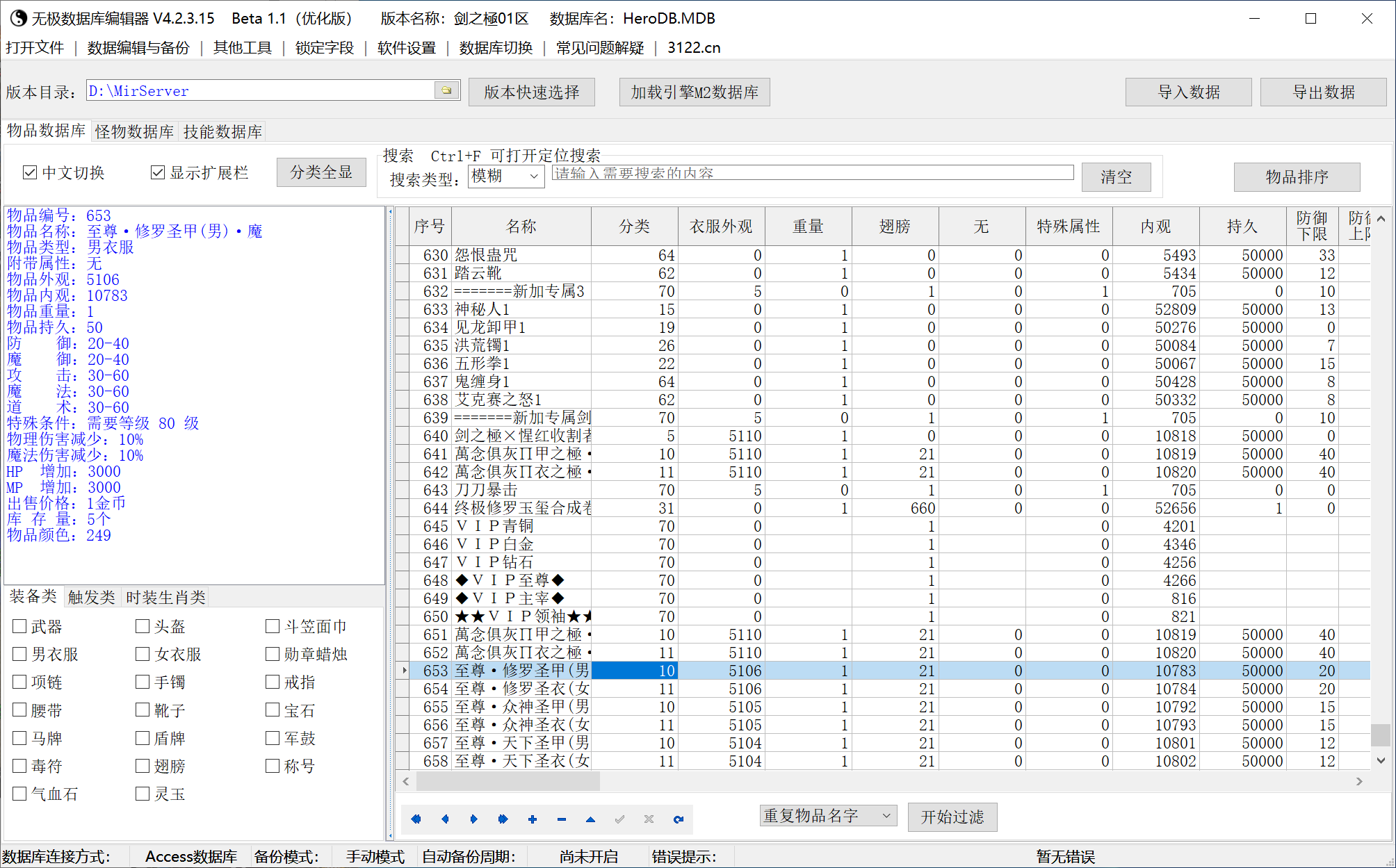Switch to the 物品数据库 tab
Viewport: 1396px width, 868px height.
click(47, 131)
